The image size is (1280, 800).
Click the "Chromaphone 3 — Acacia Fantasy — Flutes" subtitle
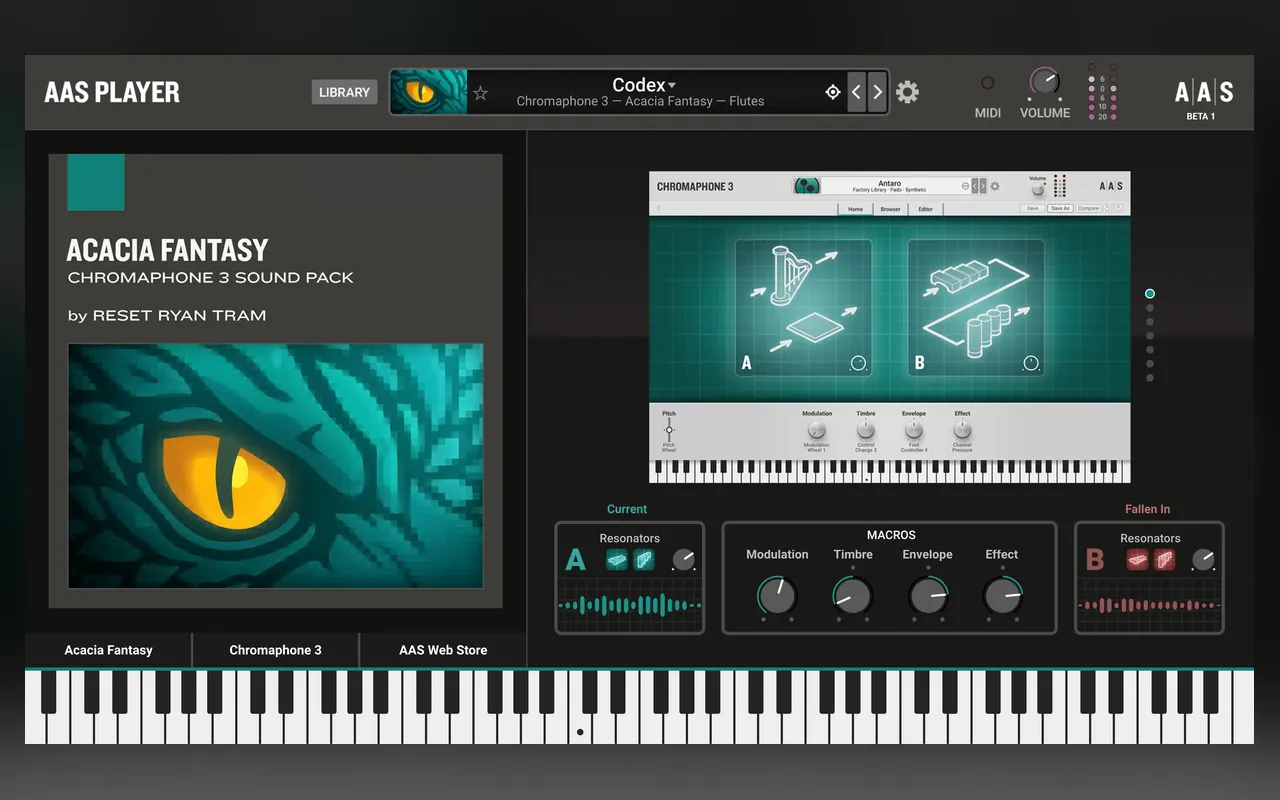click(640, 101)
